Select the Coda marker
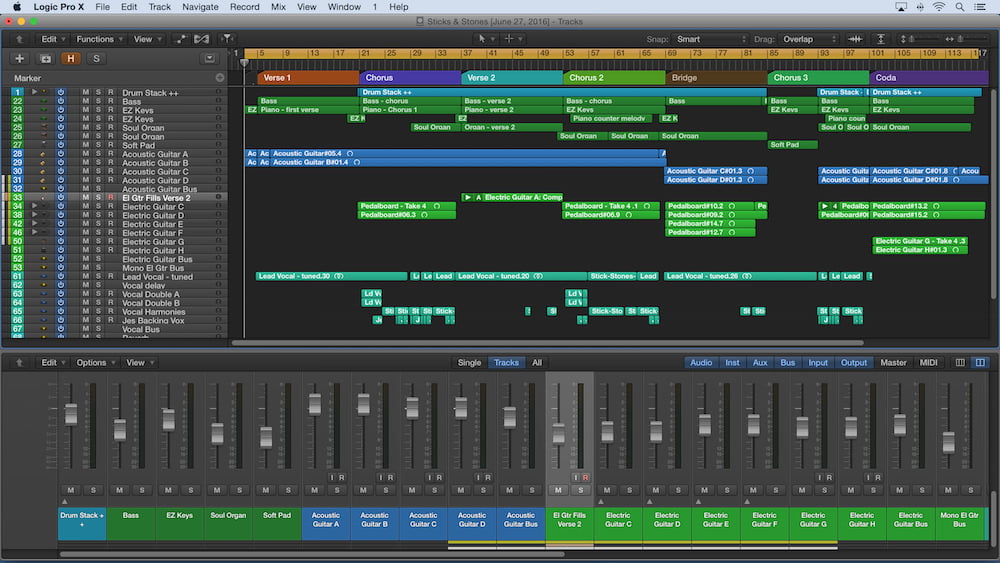 coord(929,78)
